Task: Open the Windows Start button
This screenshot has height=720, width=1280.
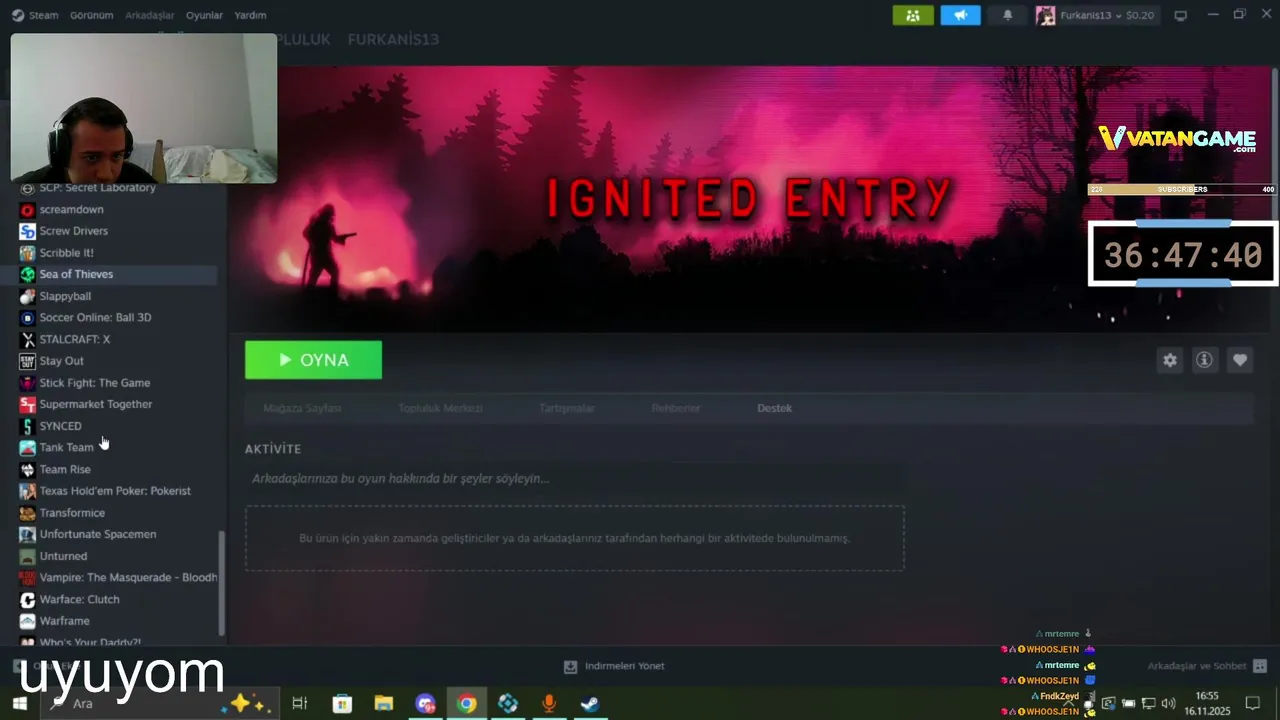Action: 19,704
